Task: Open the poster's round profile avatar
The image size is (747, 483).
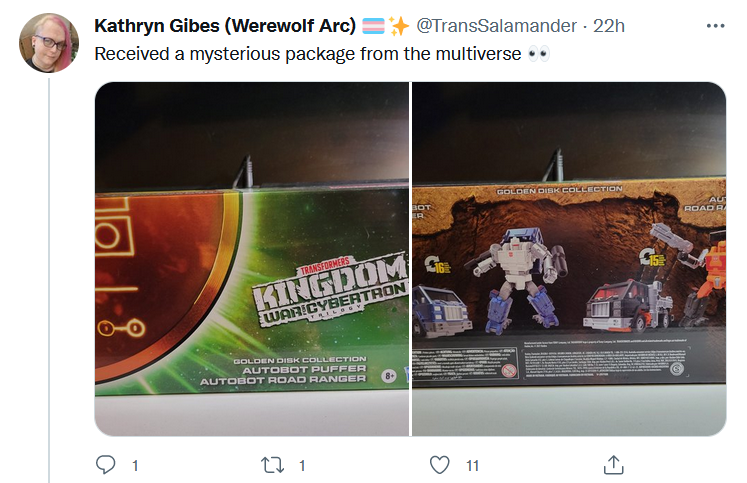Action: [49, 43]
